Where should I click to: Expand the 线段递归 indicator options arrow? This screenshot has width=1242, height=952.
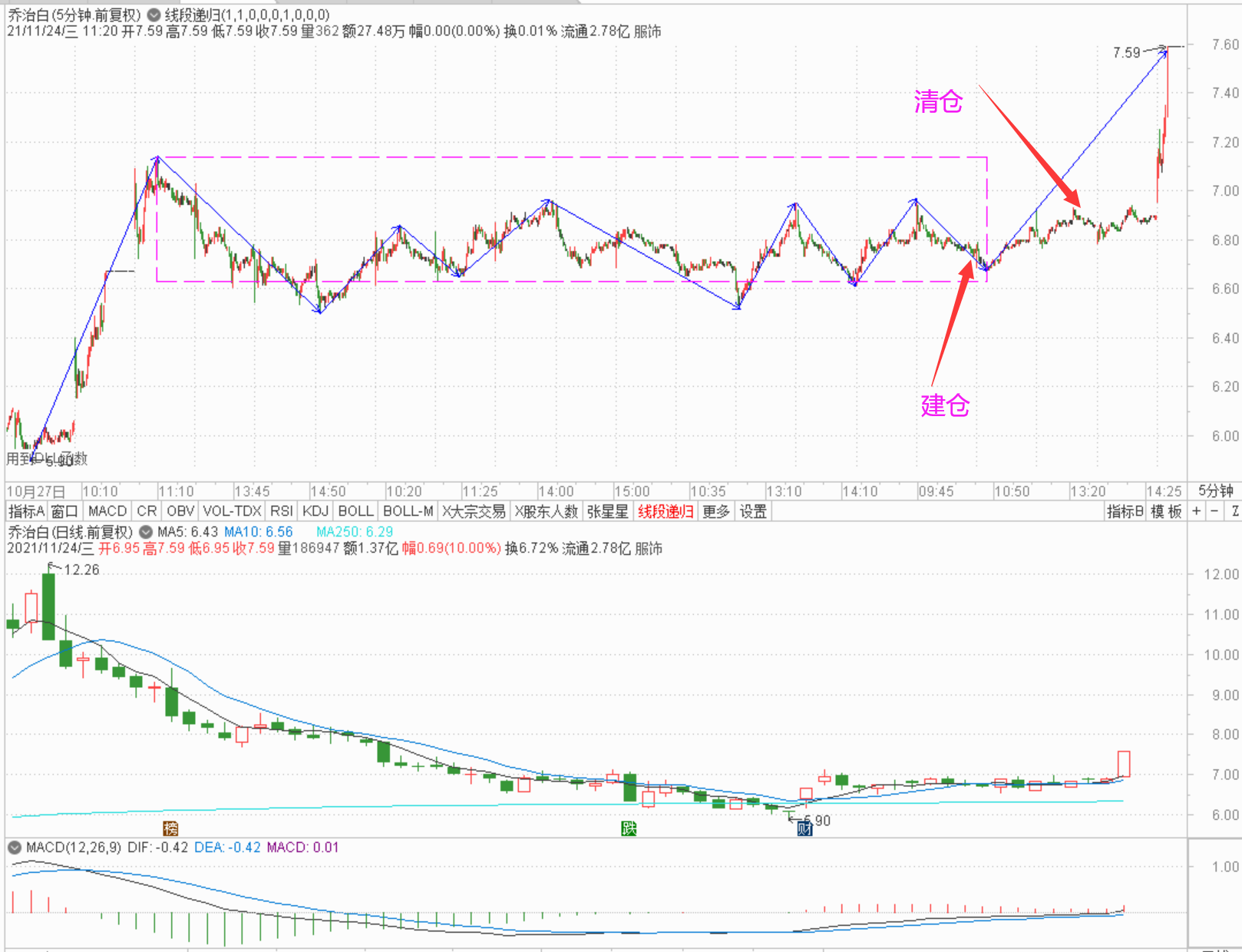[154, 15]
